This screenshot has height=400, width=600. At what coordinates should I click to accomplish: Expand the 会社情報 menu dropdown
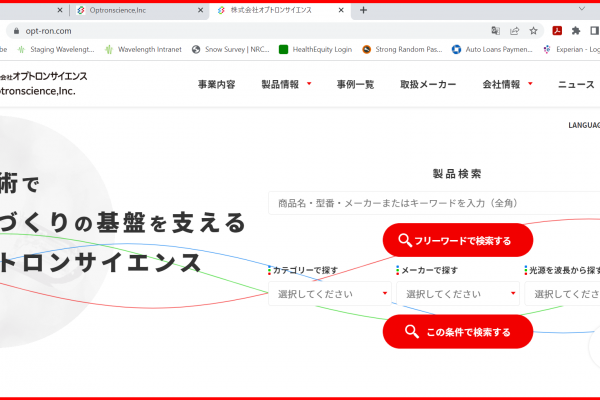click(508, 84)
